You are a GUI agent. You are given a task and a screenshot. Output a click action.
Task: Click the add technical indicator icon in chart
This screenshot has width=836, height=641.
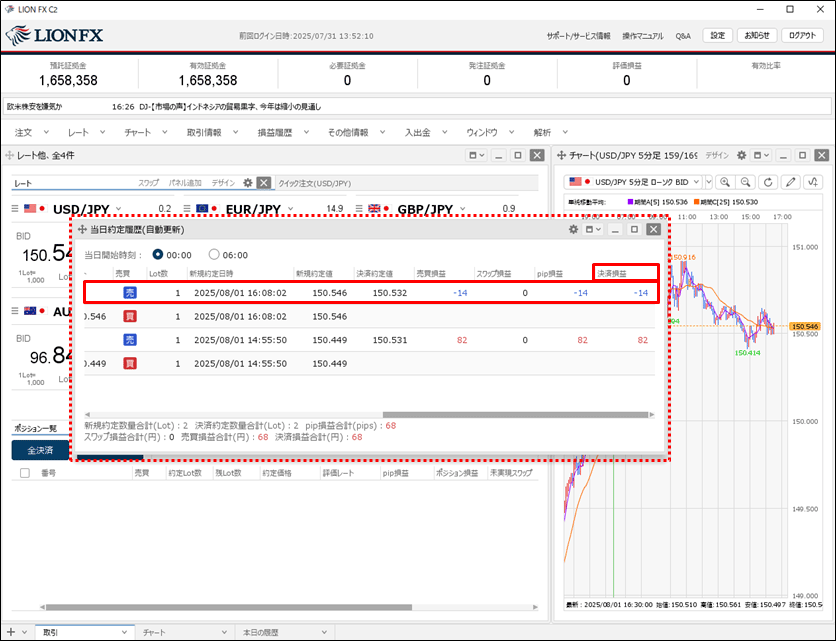point(814,182)
